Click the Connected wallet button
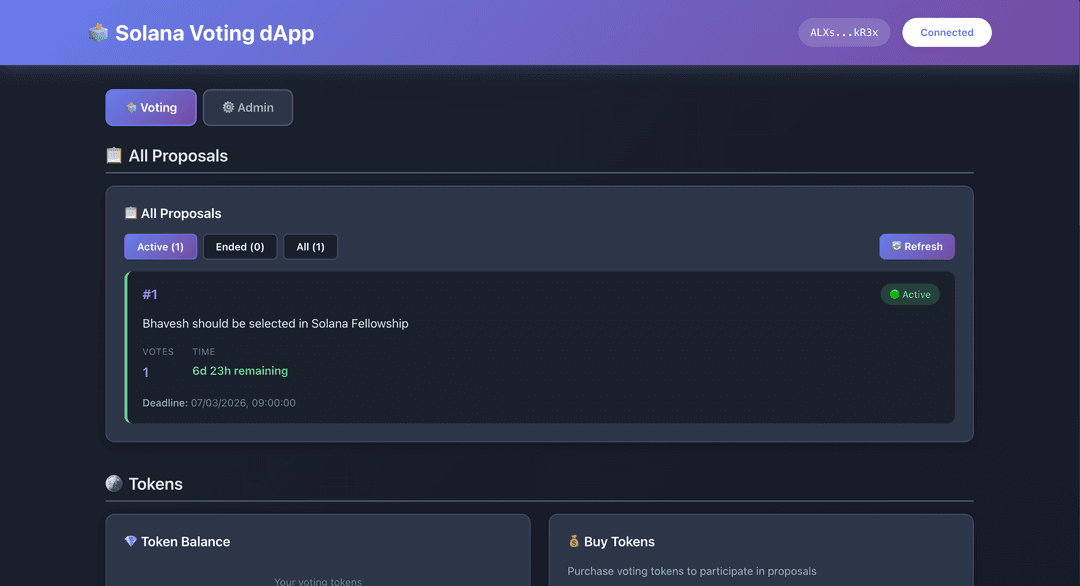Viewport: 1080px width, 586px height. [x=946, y=32]
